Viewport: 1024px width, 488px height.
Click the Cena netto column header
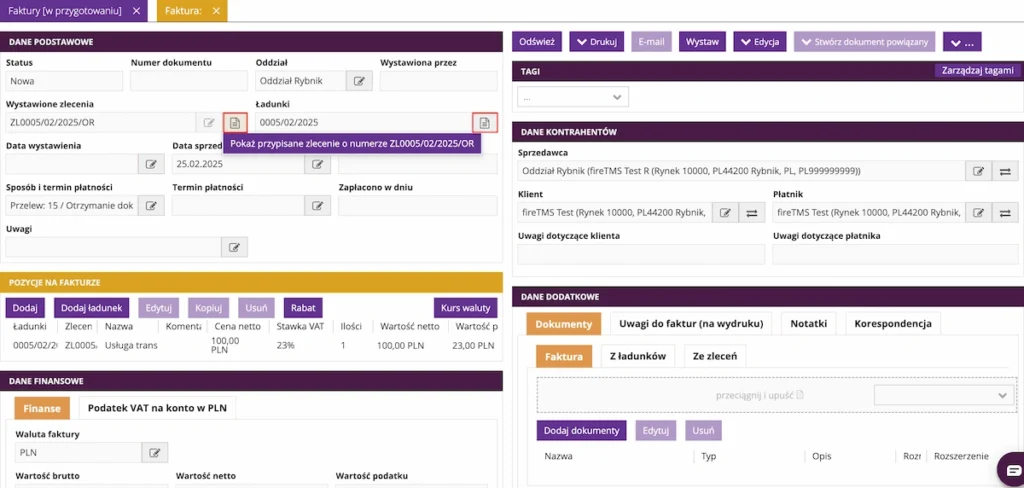coord(236,326)
